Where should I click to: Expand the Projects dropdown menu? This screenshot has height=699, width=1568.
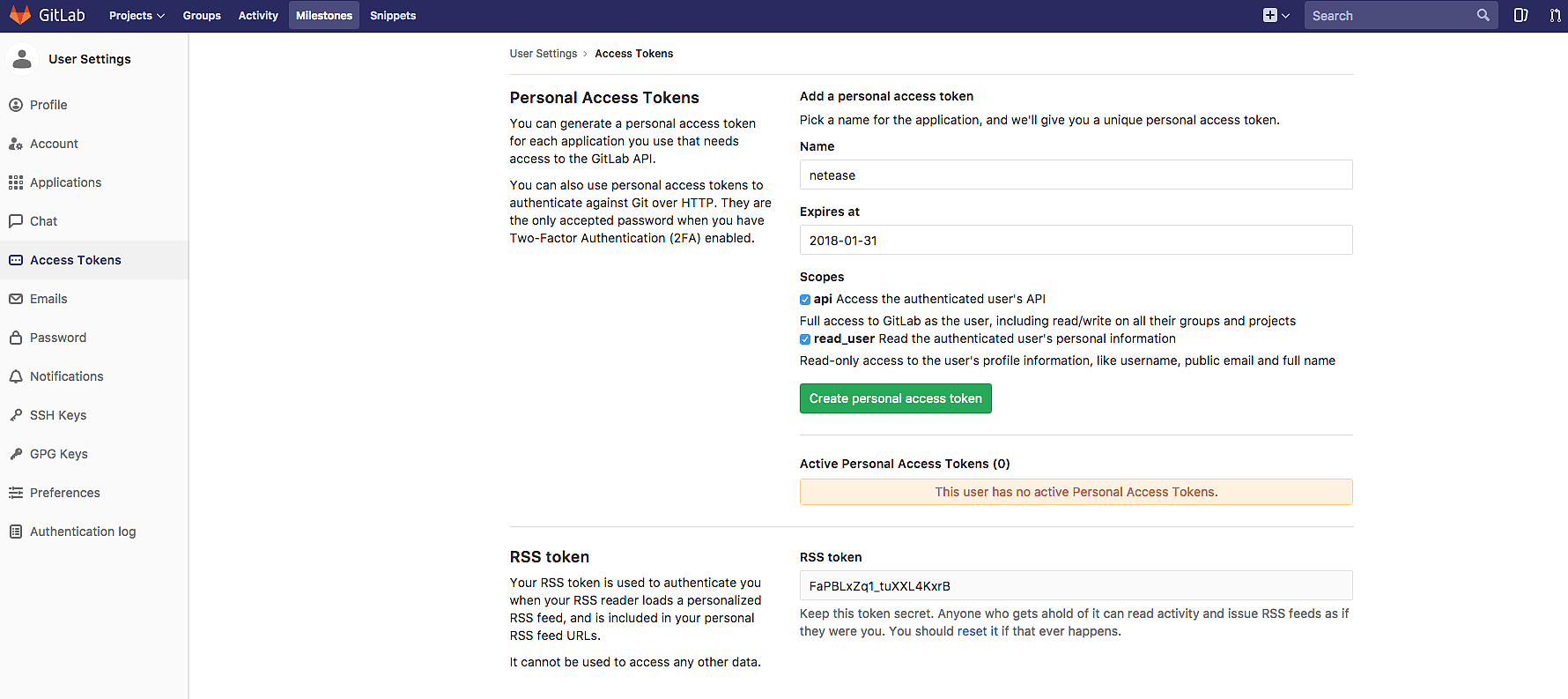pos(137,16)
